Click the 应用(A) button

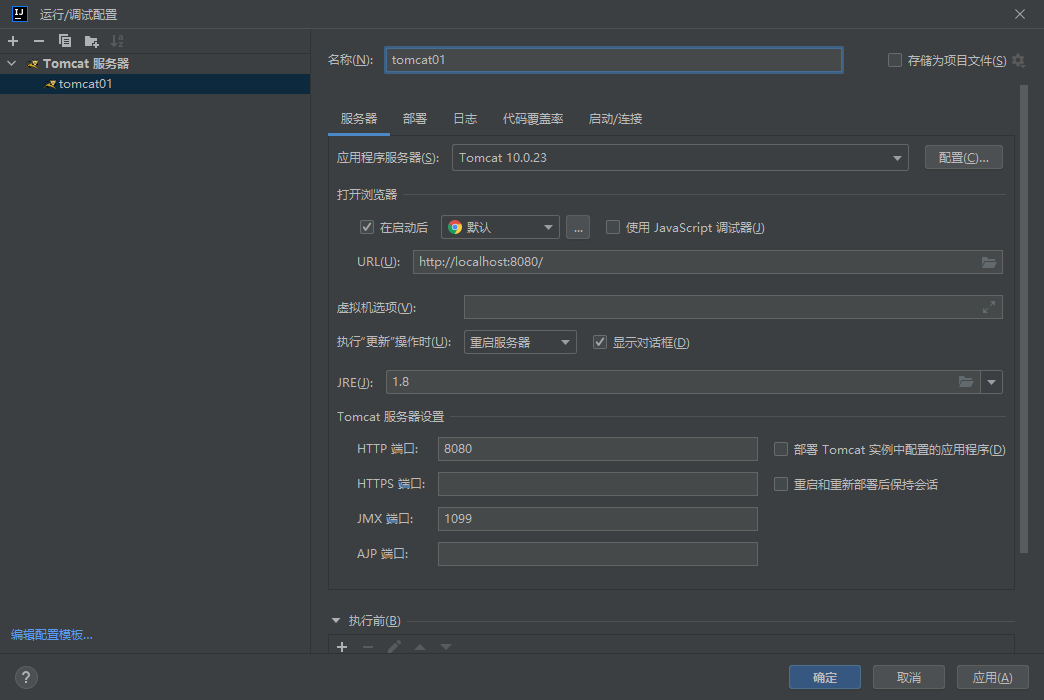993,677
